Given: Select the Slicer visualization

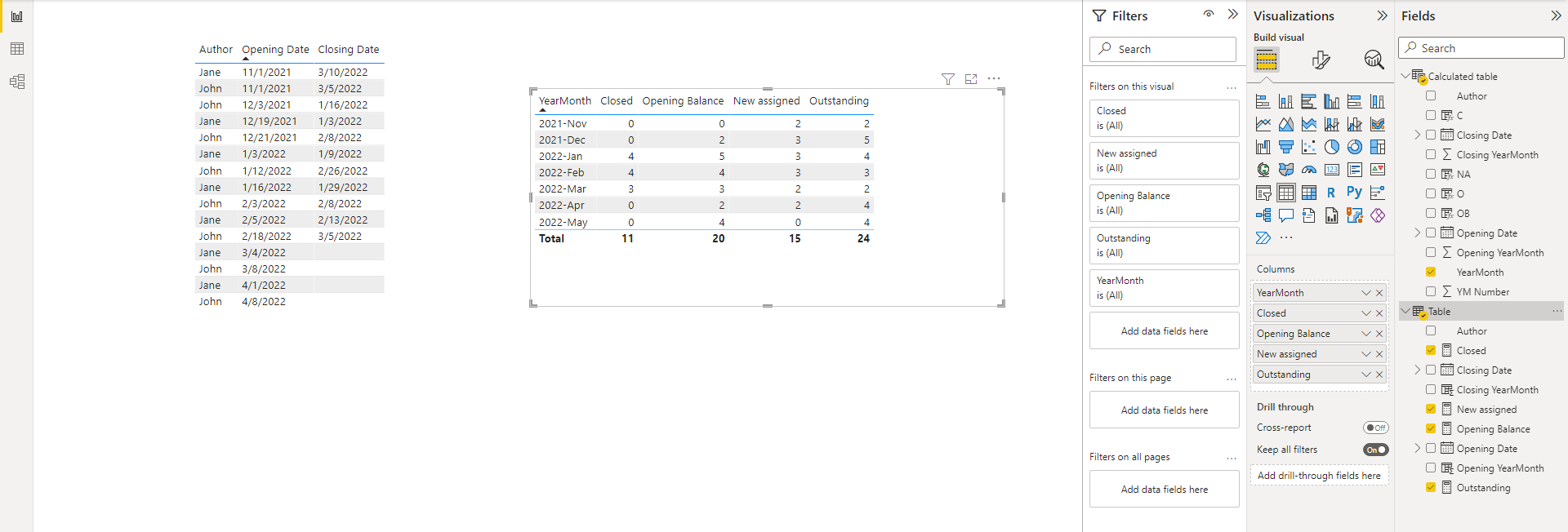Looking at the screenshot, I should pos(1263,193).
